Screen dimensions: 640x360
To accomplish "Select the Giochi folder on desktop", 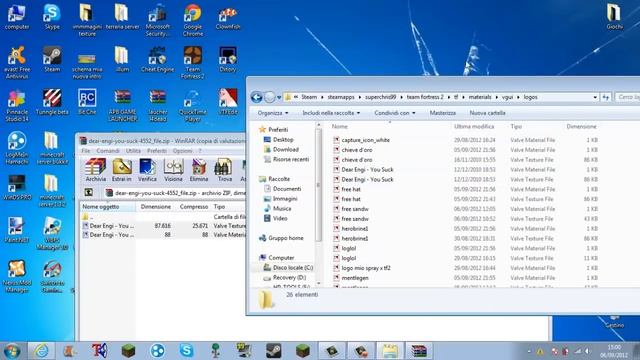I will 614,17.
